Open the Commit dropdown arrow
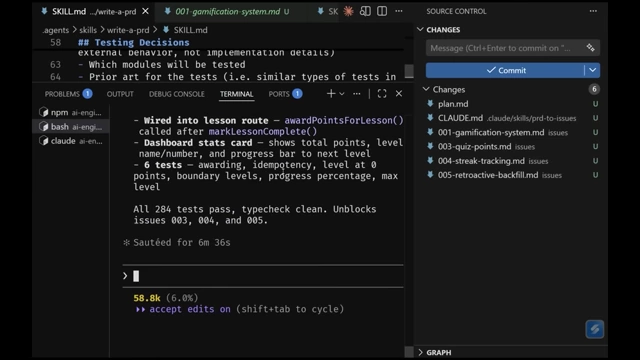 tap(592, 70)
